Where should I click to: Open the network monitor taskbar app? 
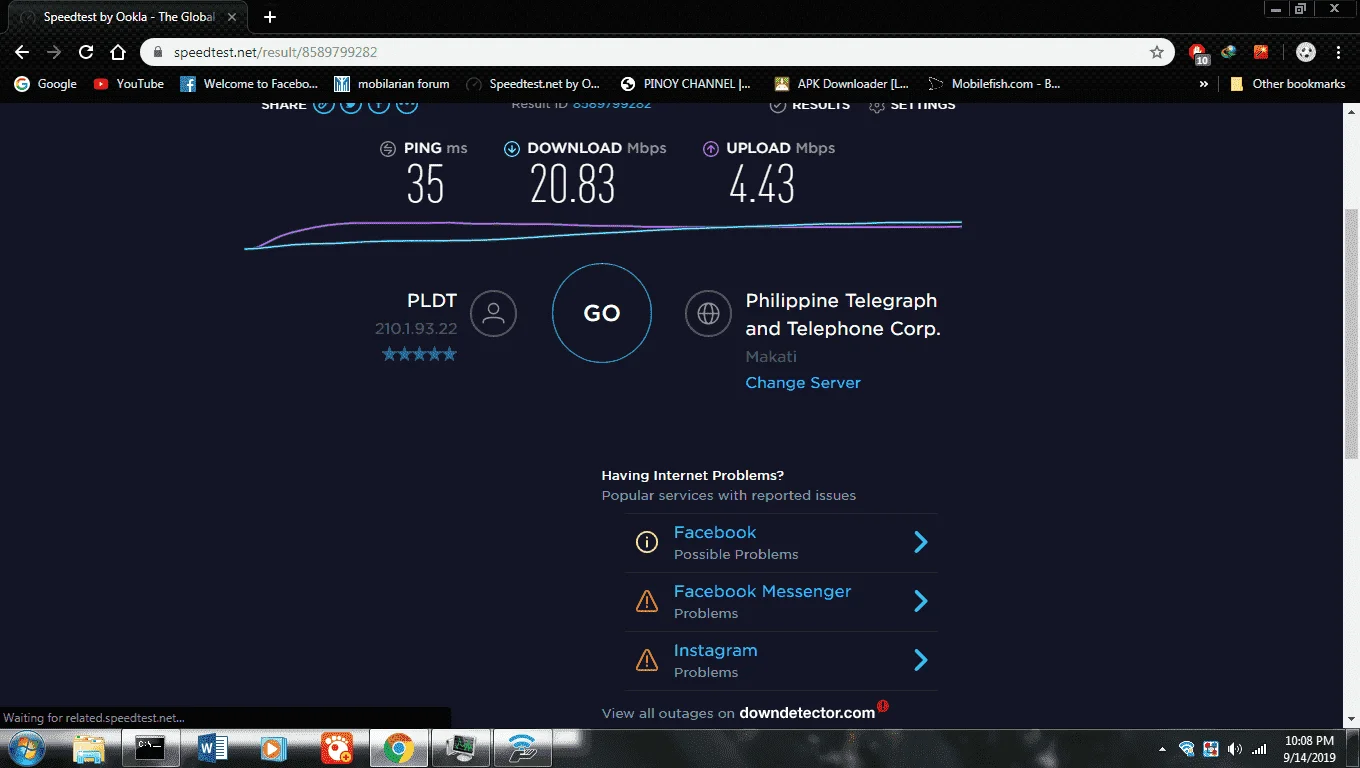tap(460, 748)
